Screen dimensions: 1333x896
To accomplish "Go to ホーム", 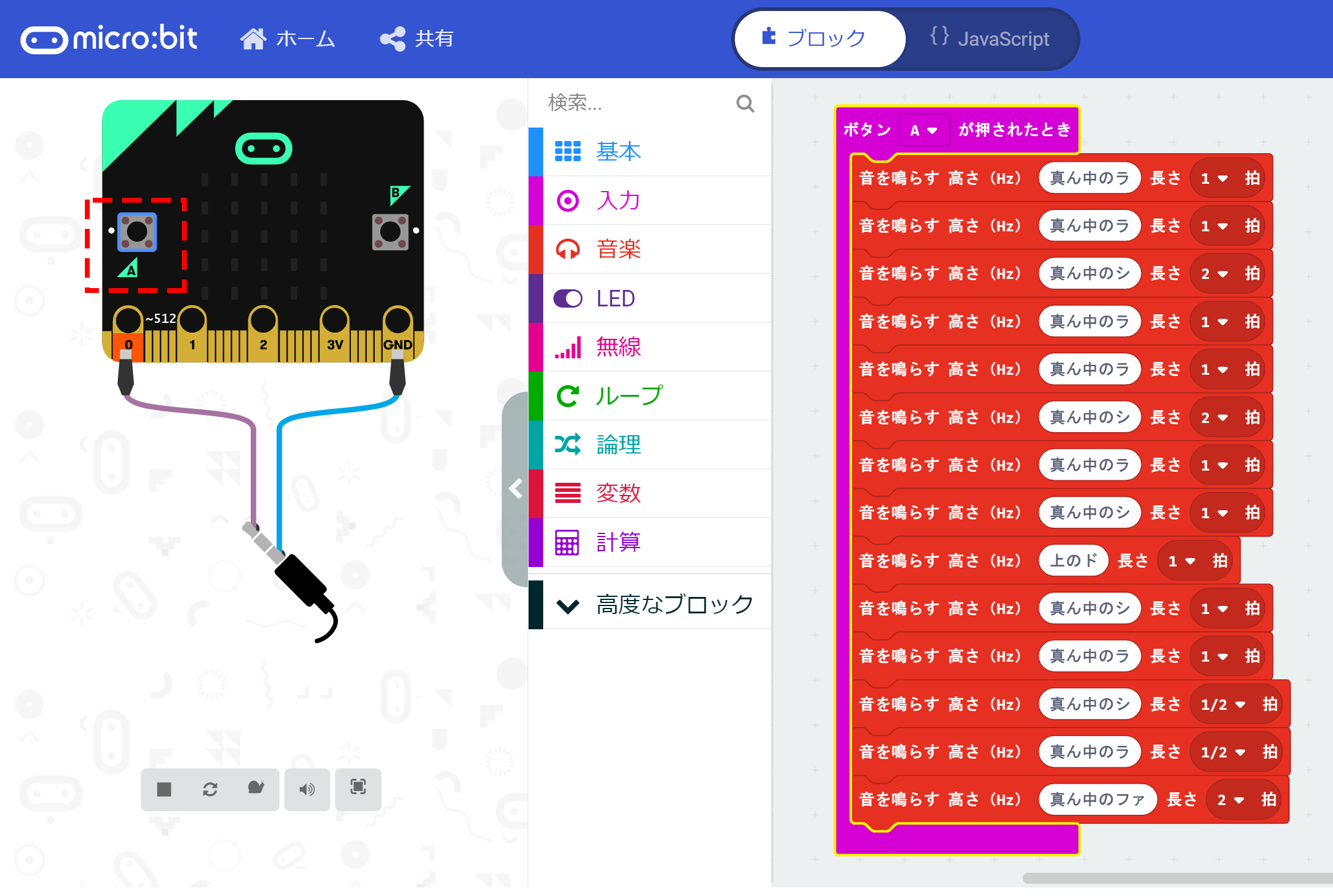I will (x=288, y=38).
